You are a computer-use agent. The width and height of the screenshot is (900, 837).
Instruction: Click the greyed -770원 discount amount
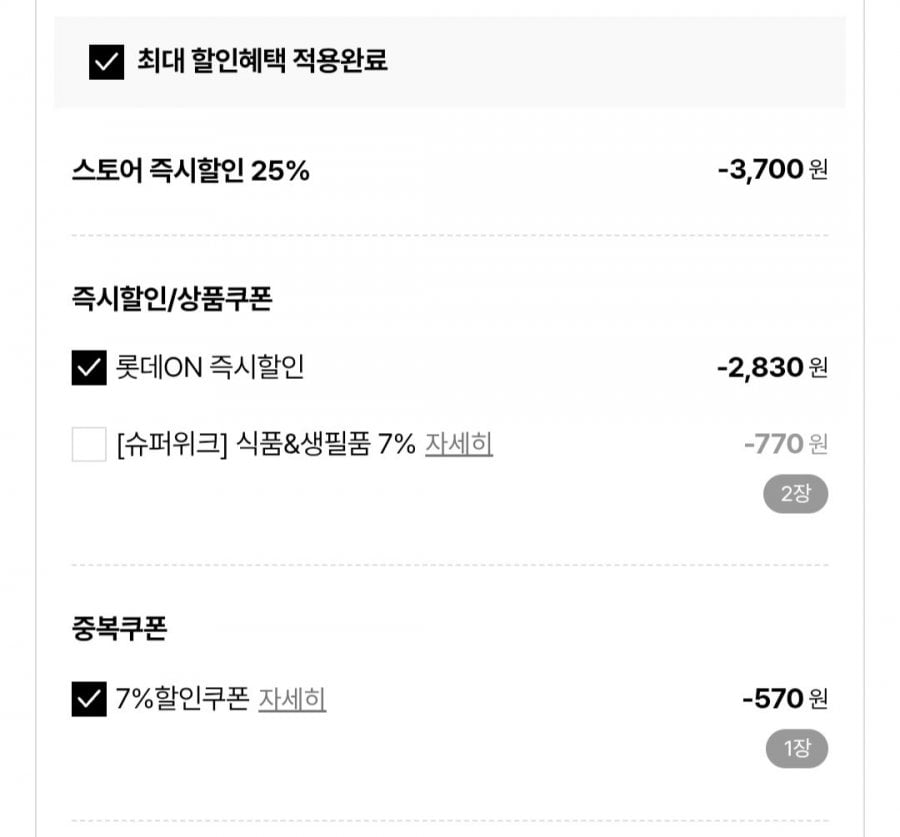785,443
